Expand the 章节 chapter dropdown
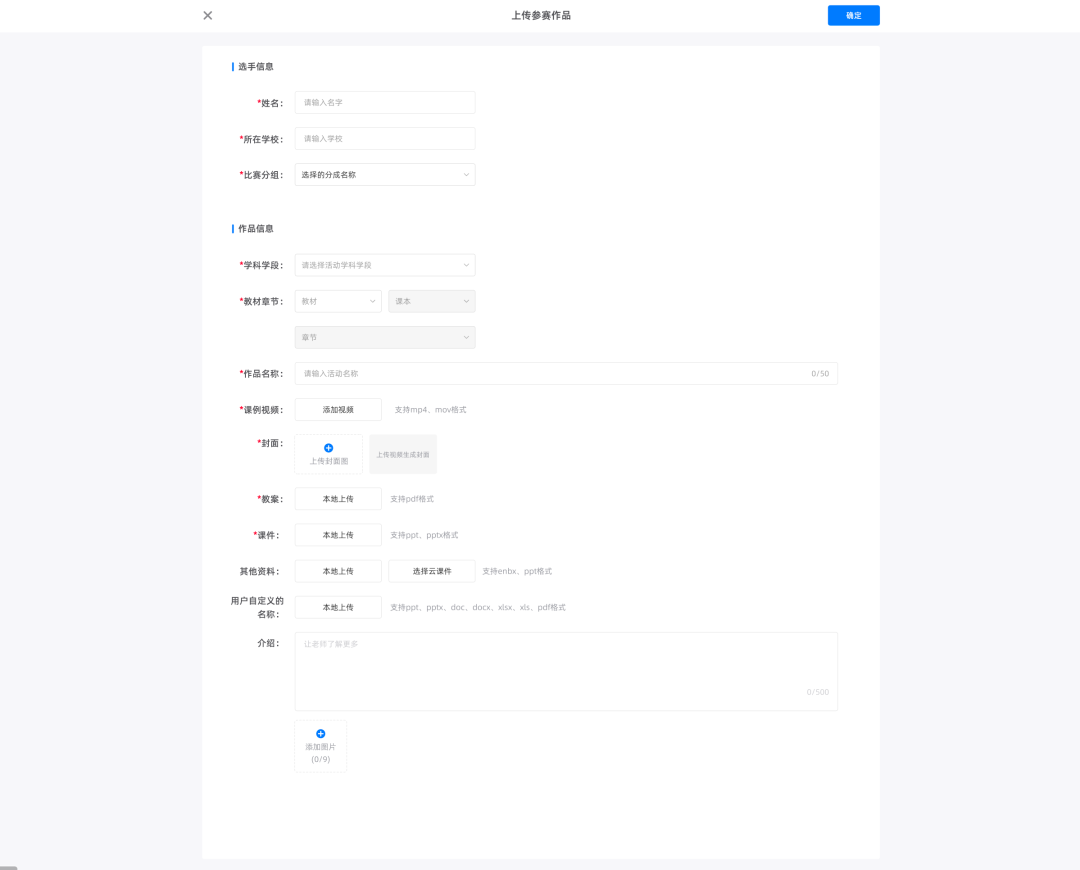 385,338
